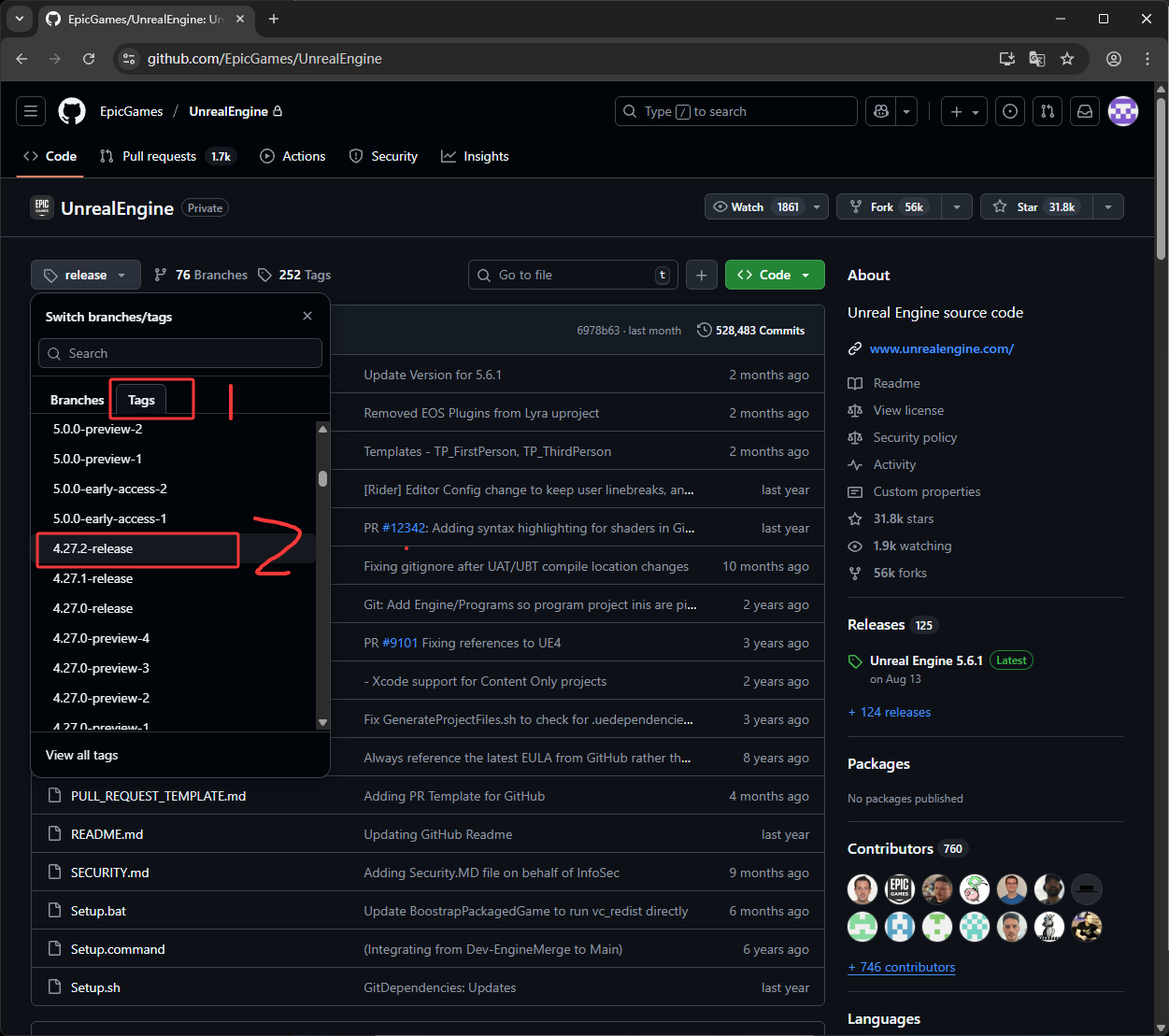Expand the Star lists dropdown arrow
The width and height of the screenshot is (1169, 1036).
coord(1108,206)
